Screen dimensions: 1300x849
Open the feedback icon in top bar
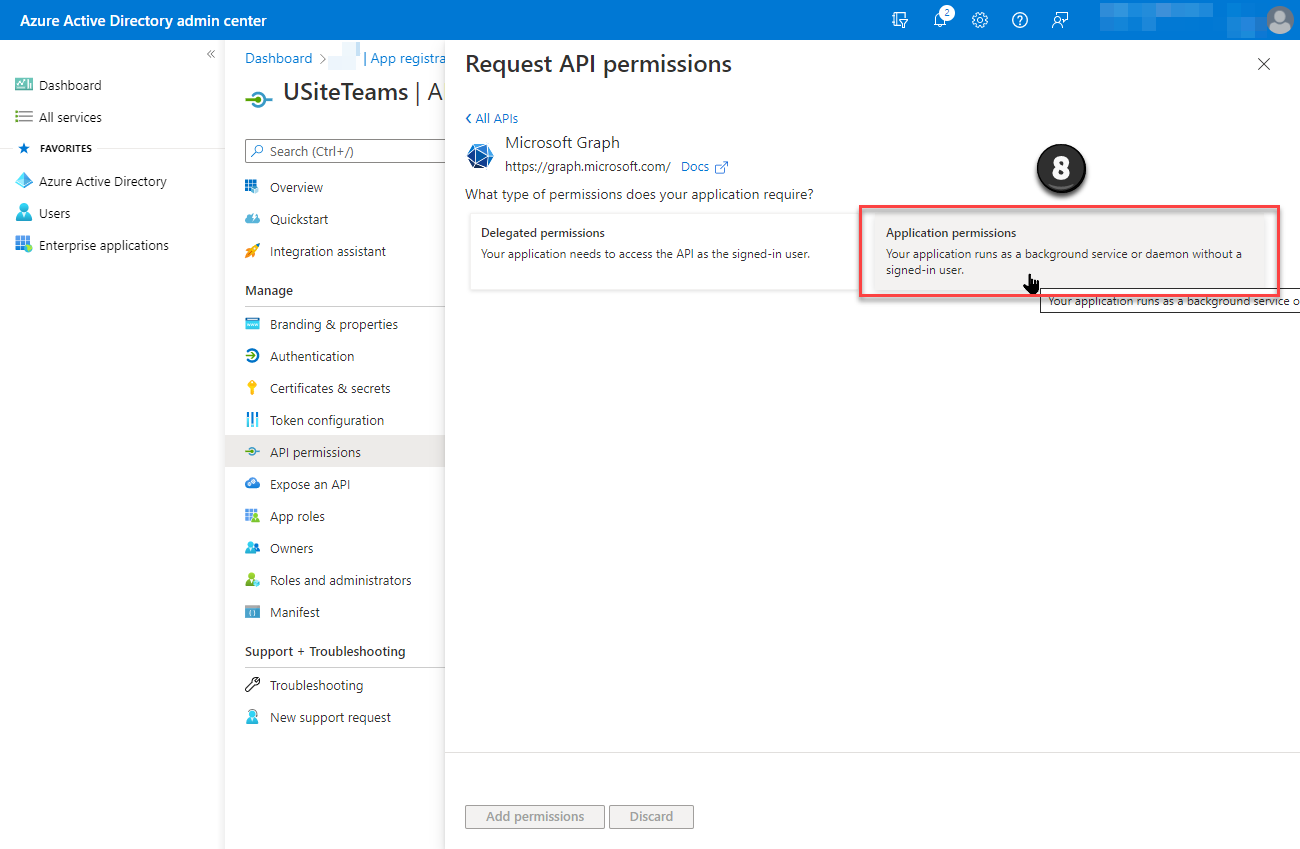1060,20
